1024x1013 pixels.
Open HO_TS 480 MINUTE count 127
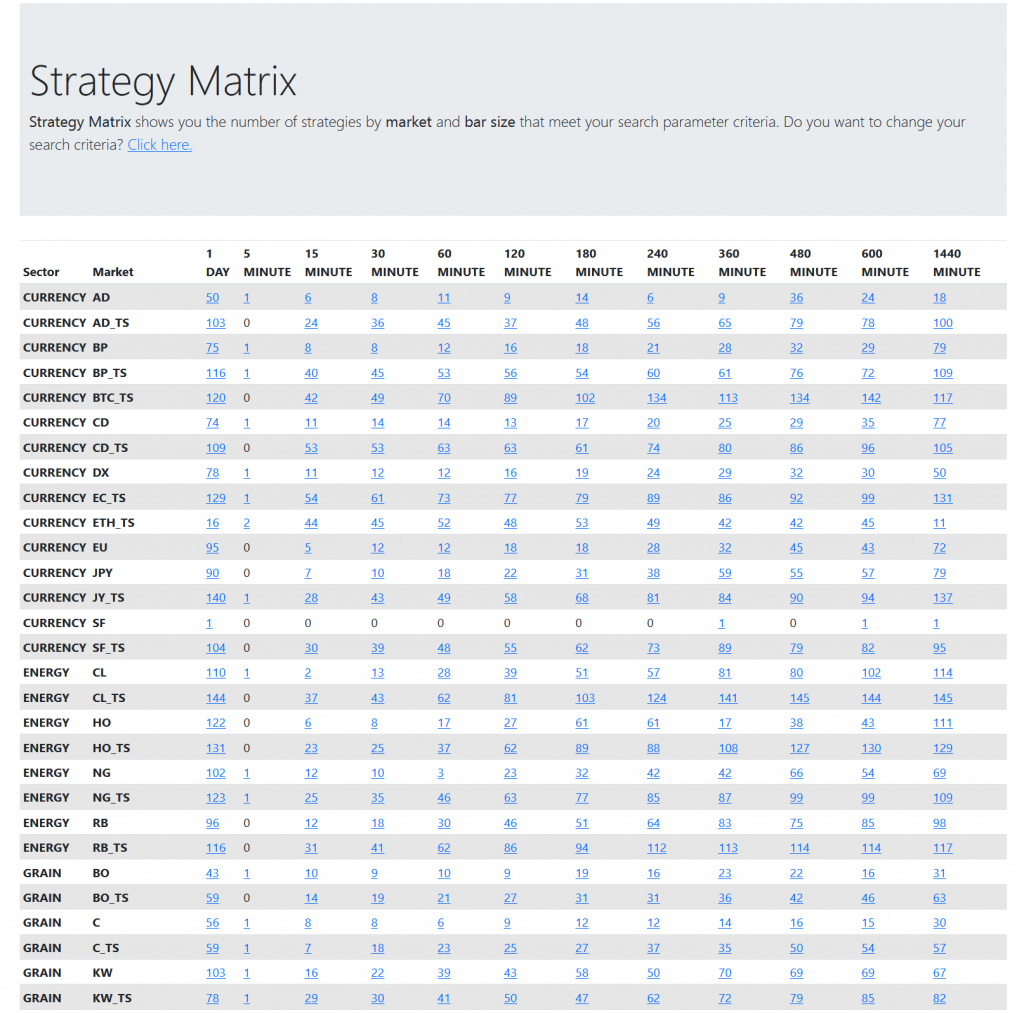point(799,748)
